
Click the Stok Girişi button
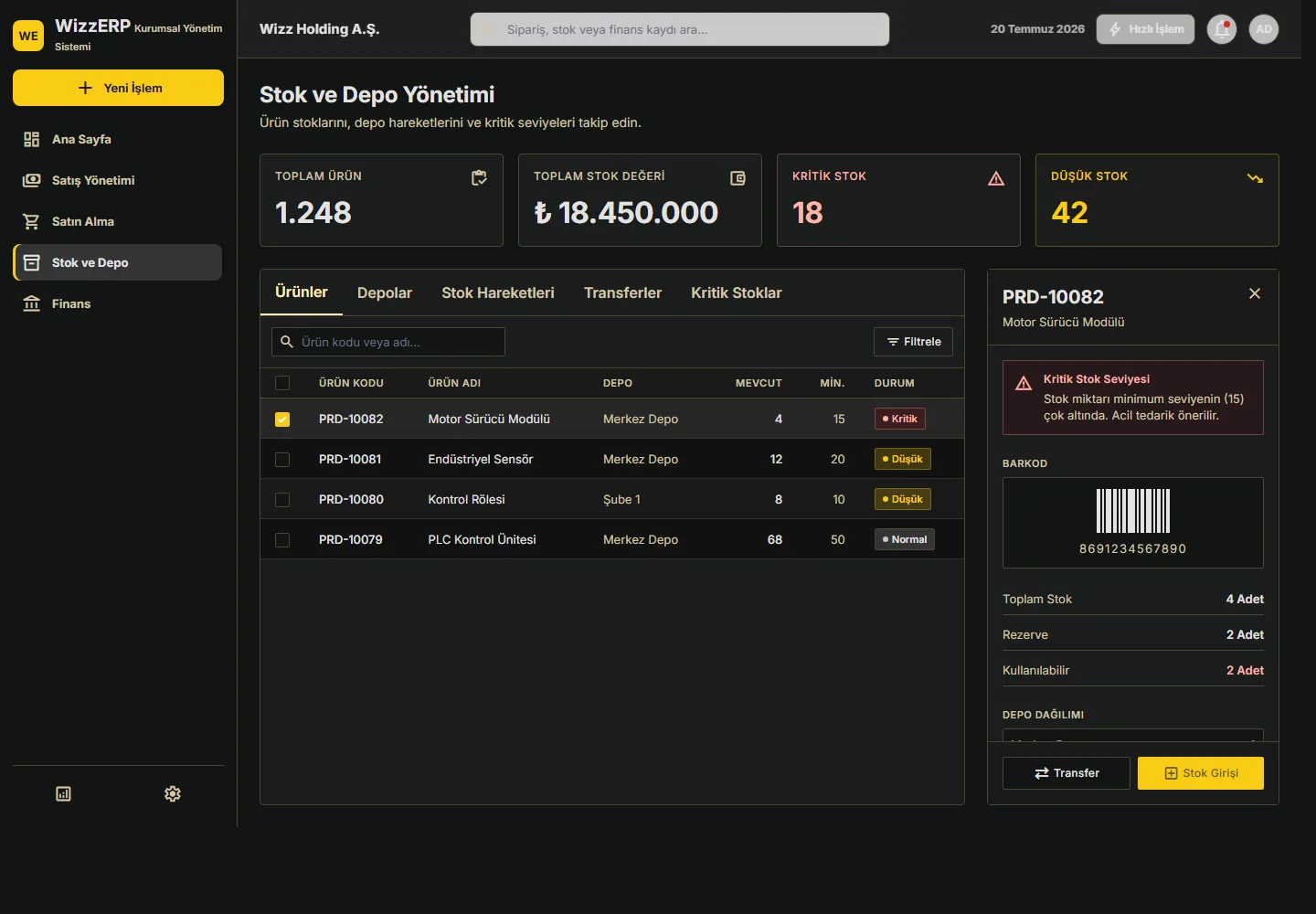tap(1201, 773)
